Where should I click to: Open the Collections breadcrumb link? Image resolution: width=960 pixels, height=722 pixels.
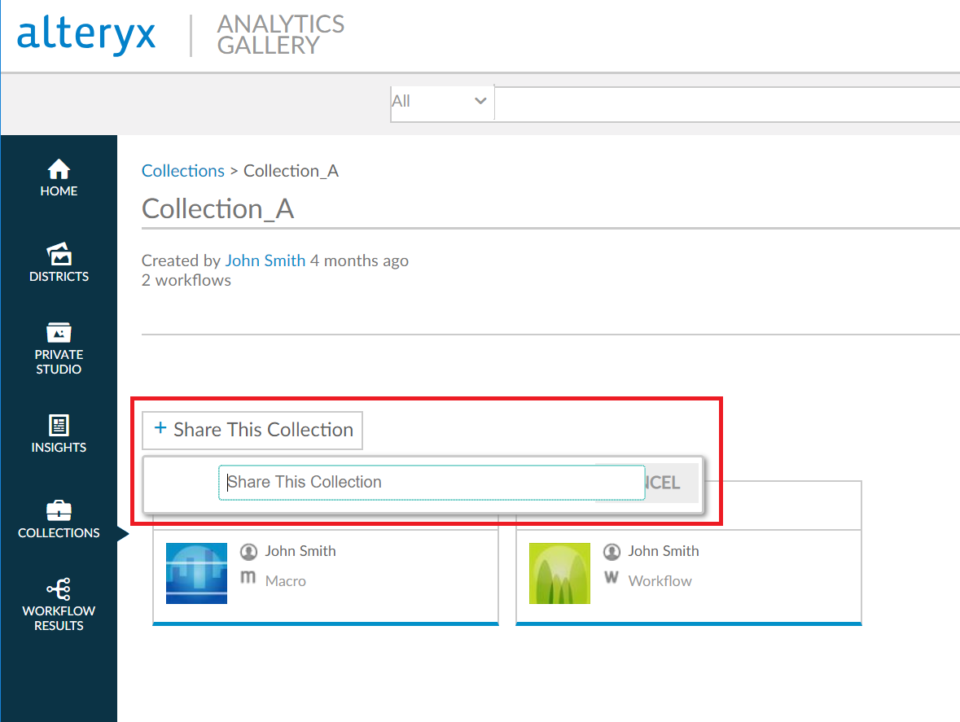tap(183, 170)
